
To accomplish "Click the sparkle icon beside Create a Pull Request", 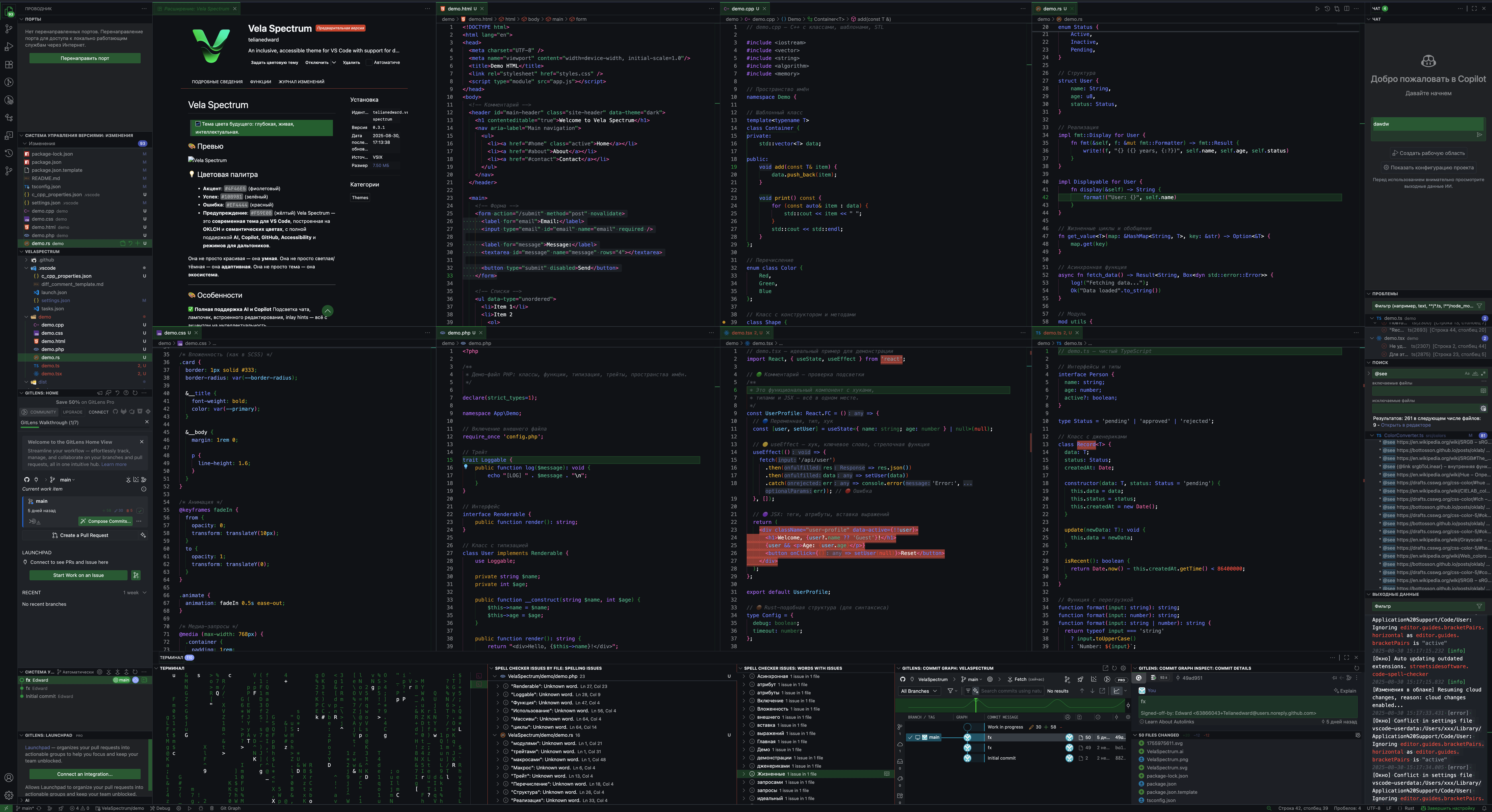I will [143, 535].
